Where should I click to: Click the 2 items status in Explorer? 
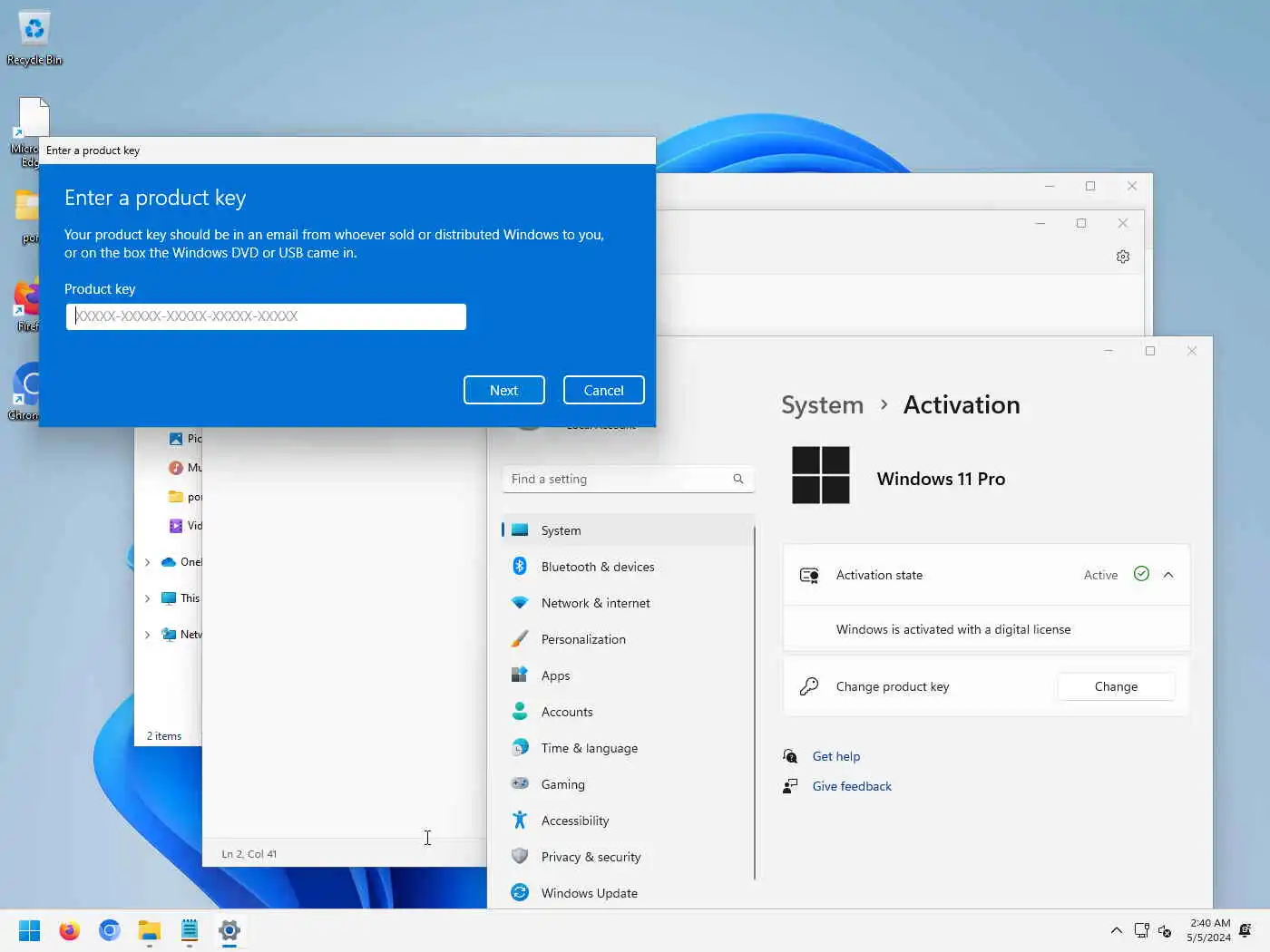click(164, 736)
